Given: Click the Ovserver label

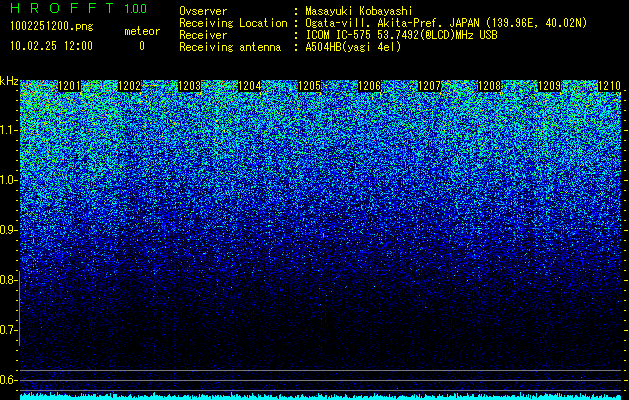Looking at the screenshot, I should (203, 11).
